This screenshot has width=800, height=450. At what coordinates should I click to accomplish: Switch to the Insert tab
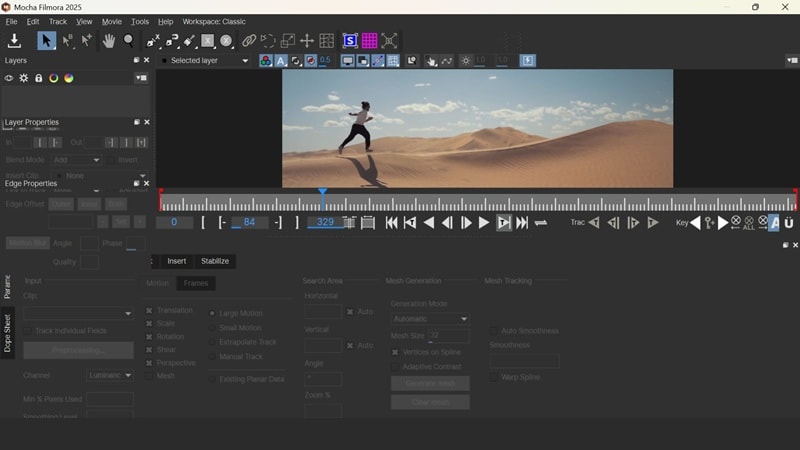[x=177, y=261]
